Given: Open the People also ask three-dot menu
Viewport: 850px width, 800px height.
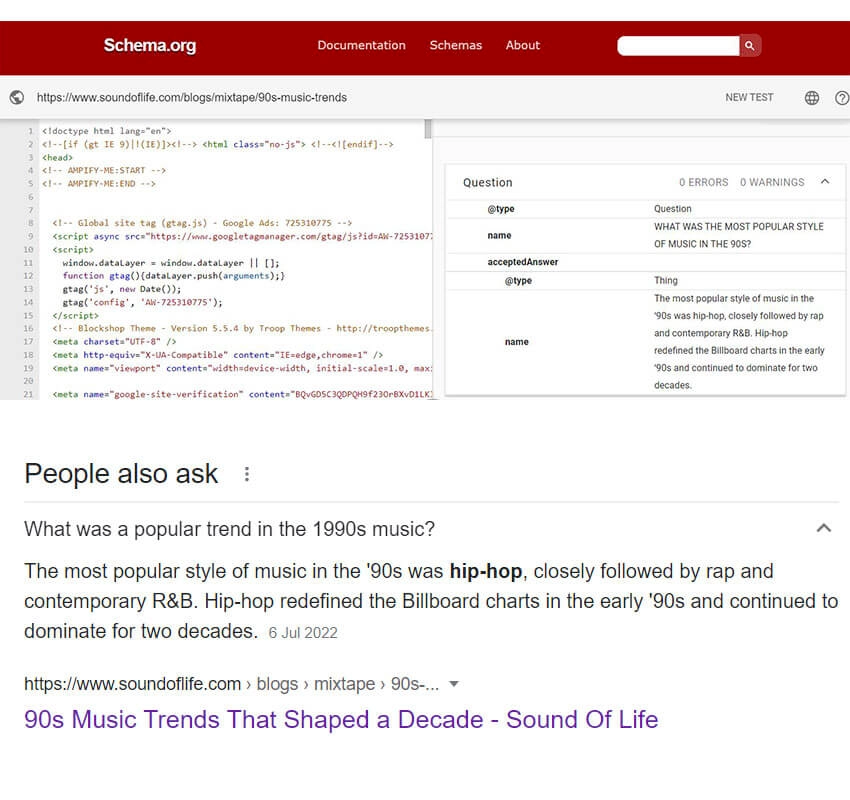Looking at the screenshot, I should tap(247, 474).
